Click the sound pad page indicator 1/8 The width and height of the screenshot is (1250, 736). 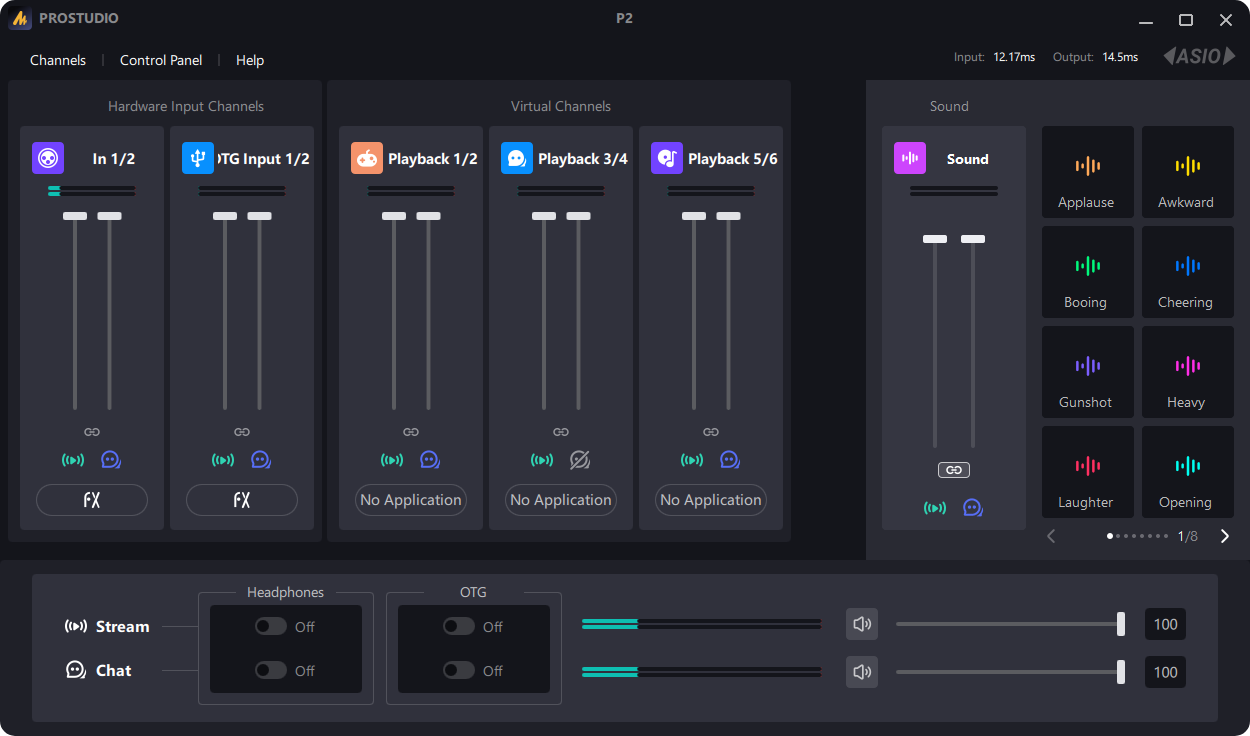[1187, 536]
